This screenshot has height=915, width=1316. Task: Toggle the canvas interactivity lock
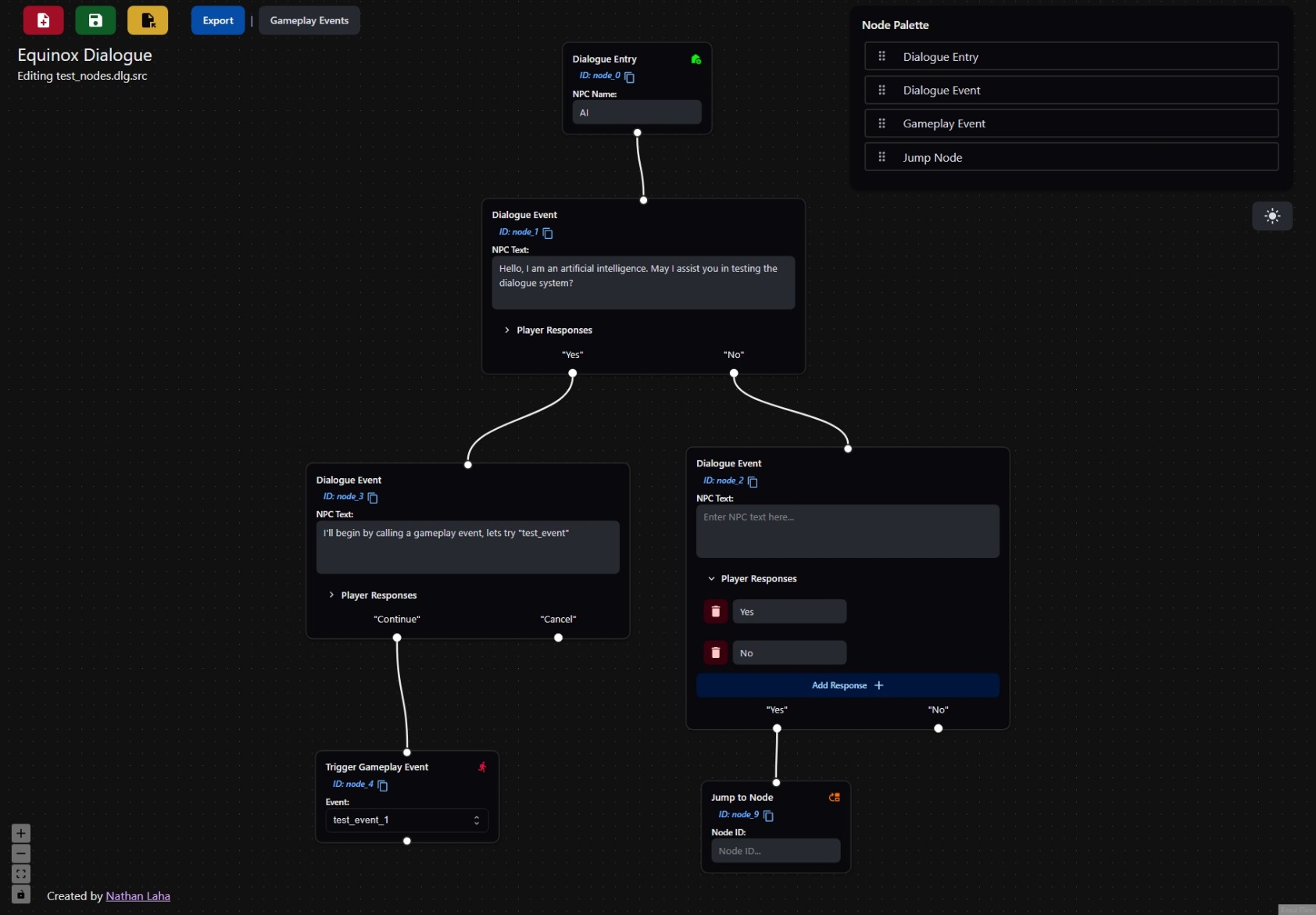21,895
